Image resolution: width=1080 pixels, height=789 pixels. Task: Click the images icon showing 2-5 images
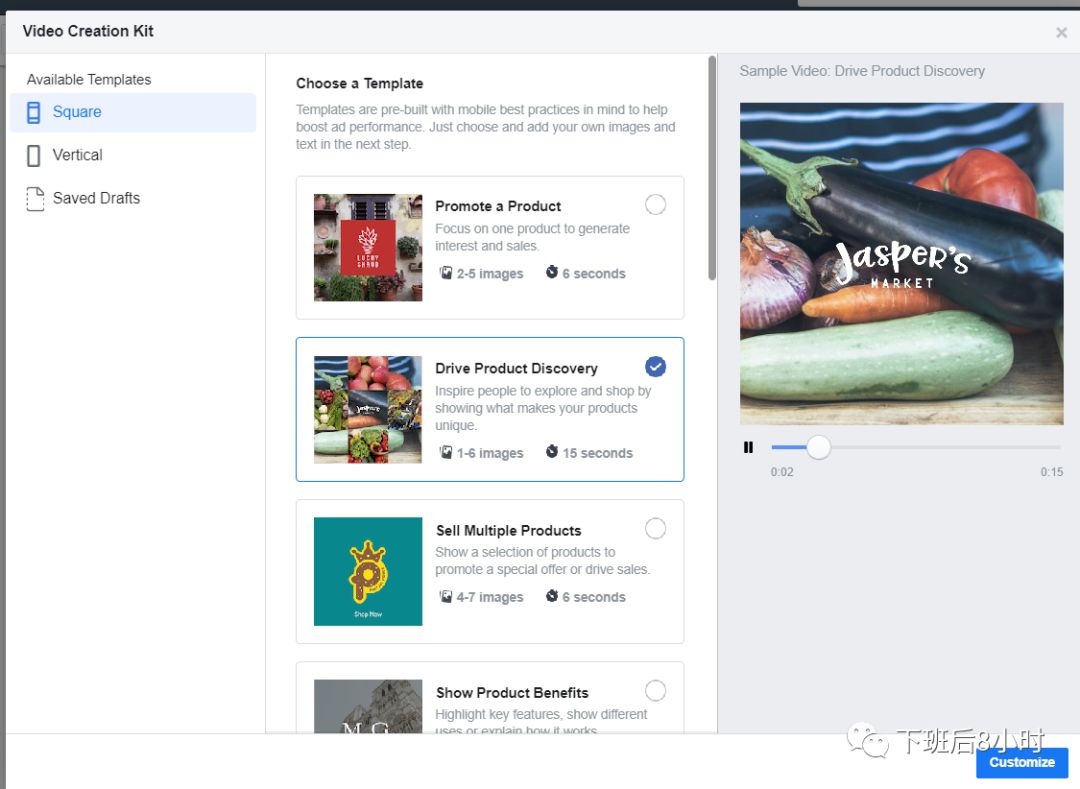[448, 272]
